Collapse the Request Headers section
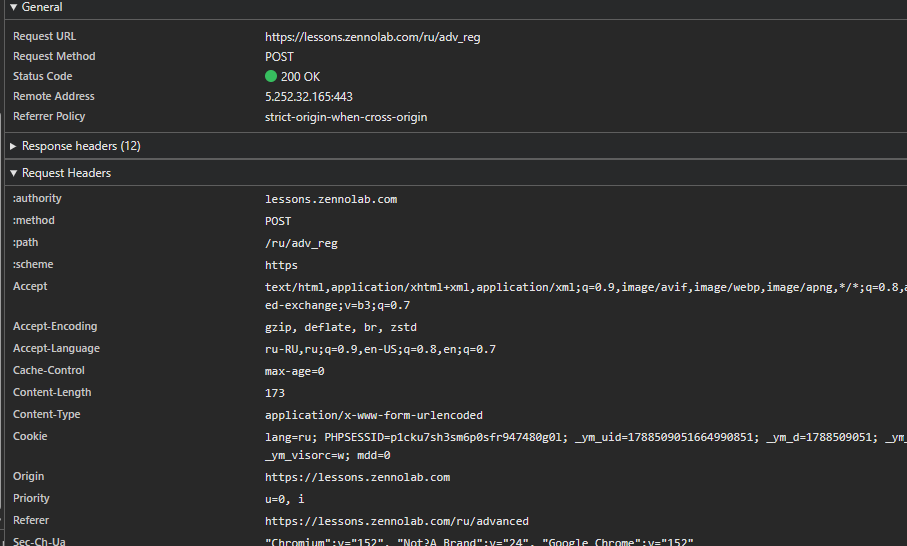 [13, 173]
